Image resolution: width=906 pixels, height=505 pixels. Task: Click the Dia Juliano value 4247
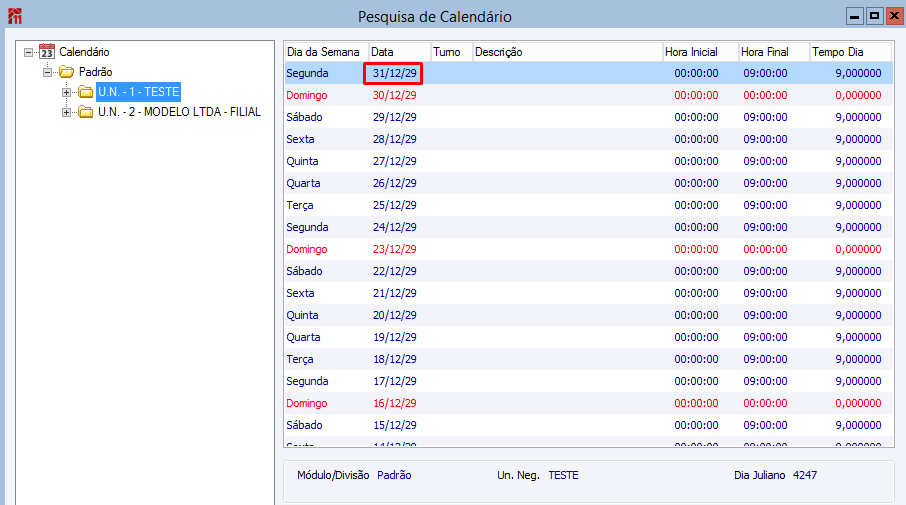805,475
